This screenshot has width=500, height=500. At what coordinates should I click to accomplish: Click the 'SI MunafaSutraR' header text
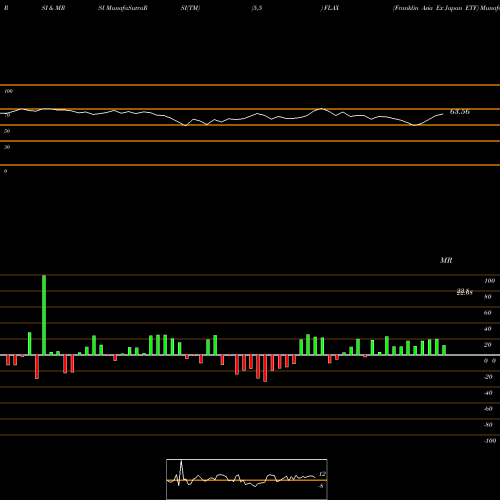click(x=123, y=8)
